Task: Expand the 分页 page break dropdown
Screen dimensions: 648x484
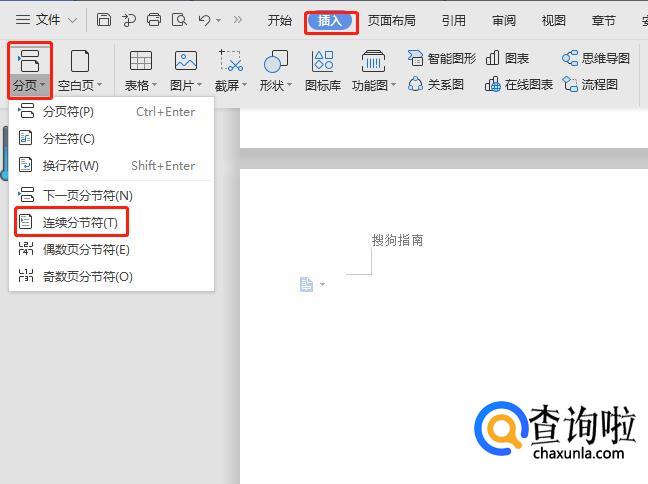Action: point(29,86)
